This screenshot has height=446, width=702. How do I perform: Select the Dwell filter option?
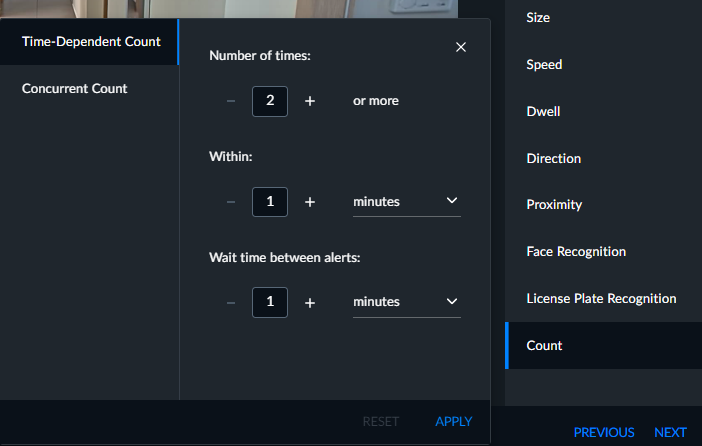(604, 112)
